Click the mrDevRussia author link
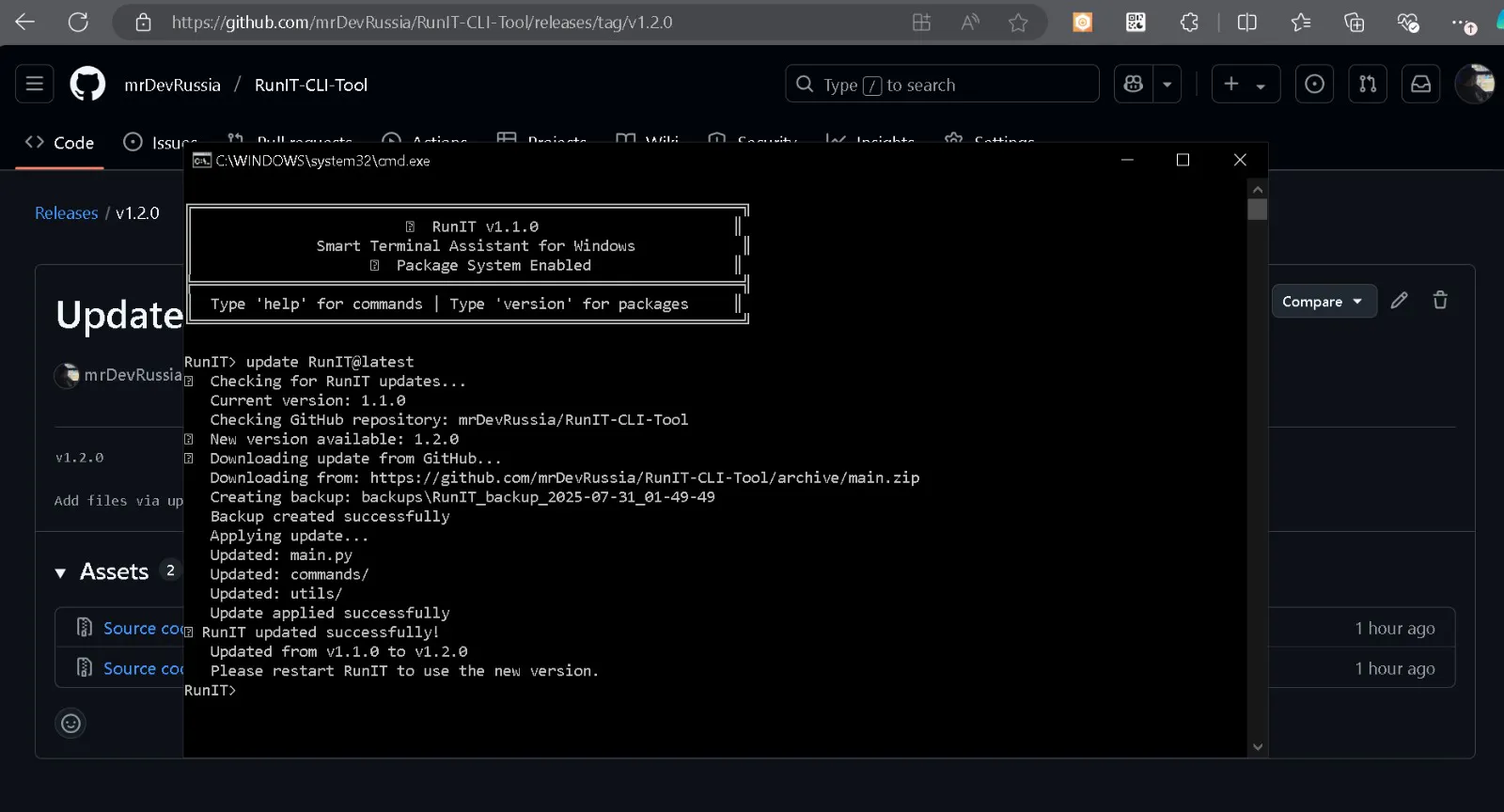 pyautogui.click(x=133, y=375)
